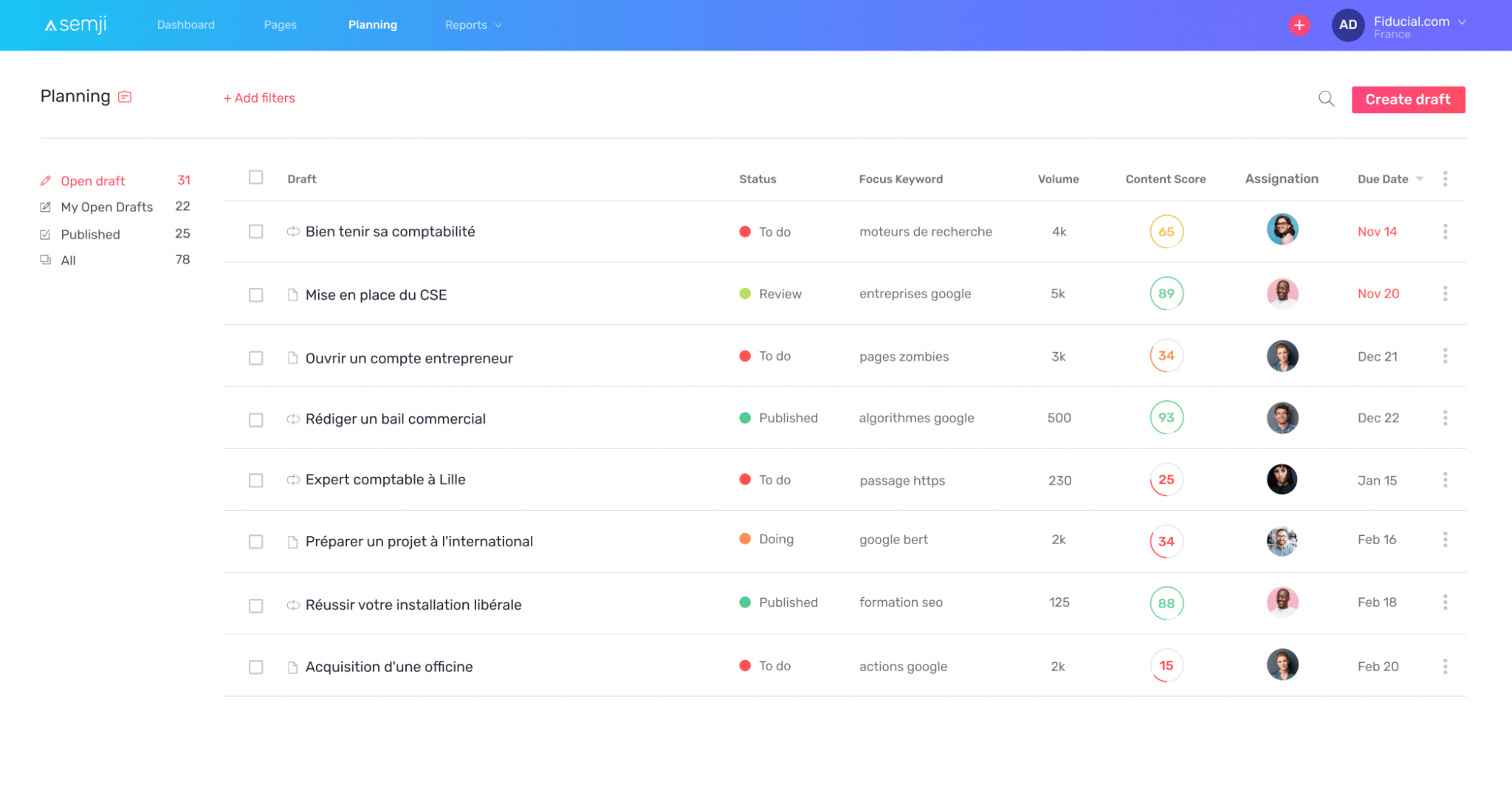Open the assignee avatar for Préparer un projet
The width and height of the screenshot is (1512, 787).
click(x=1282, y=541)
